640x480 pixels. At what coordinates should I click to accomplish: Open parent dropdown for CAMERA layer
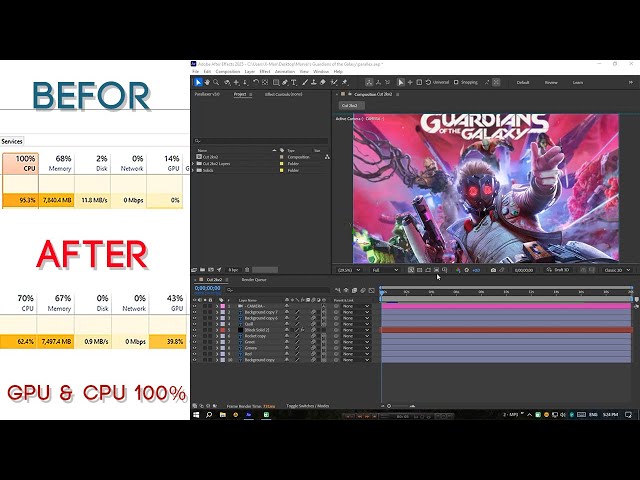click(356, 306)
